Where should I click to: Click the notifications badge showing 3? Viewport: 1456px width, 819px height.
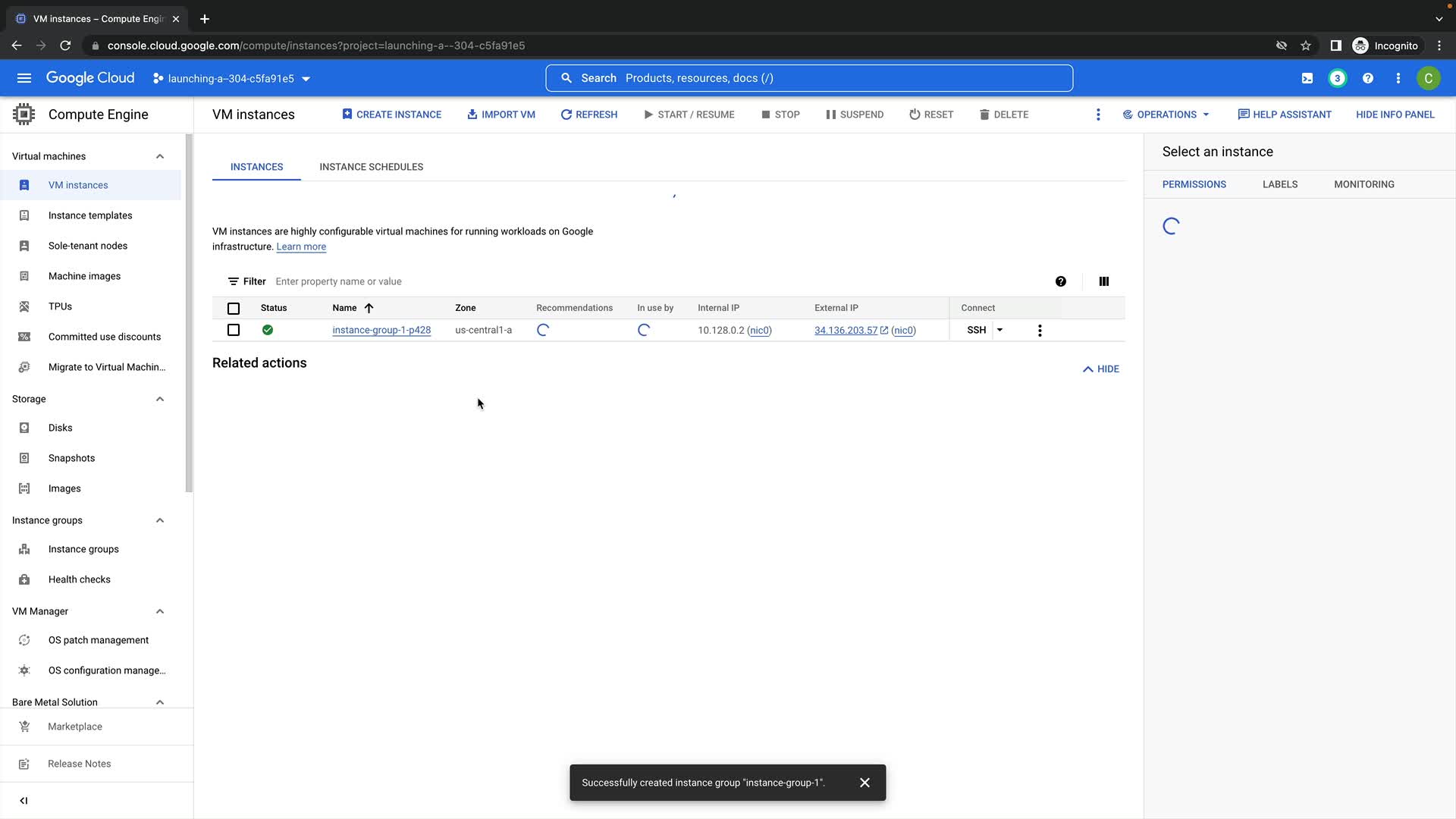(x=1338, y=78)
